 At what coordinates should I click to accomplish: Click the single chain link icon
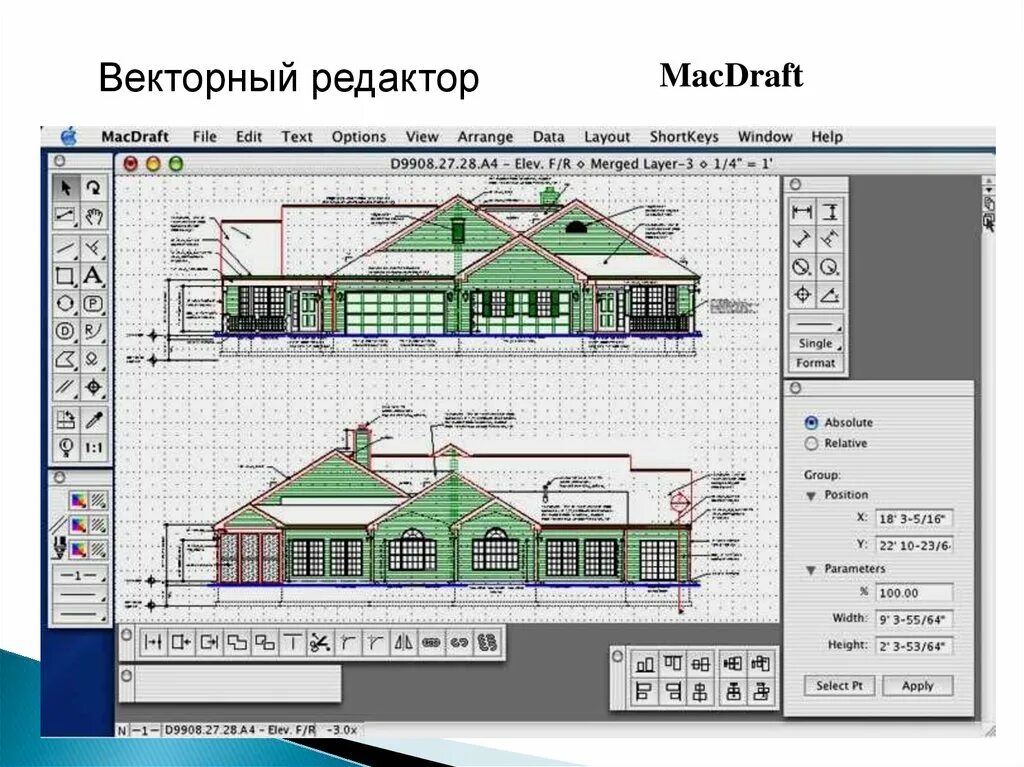click(x=430, y=643)
